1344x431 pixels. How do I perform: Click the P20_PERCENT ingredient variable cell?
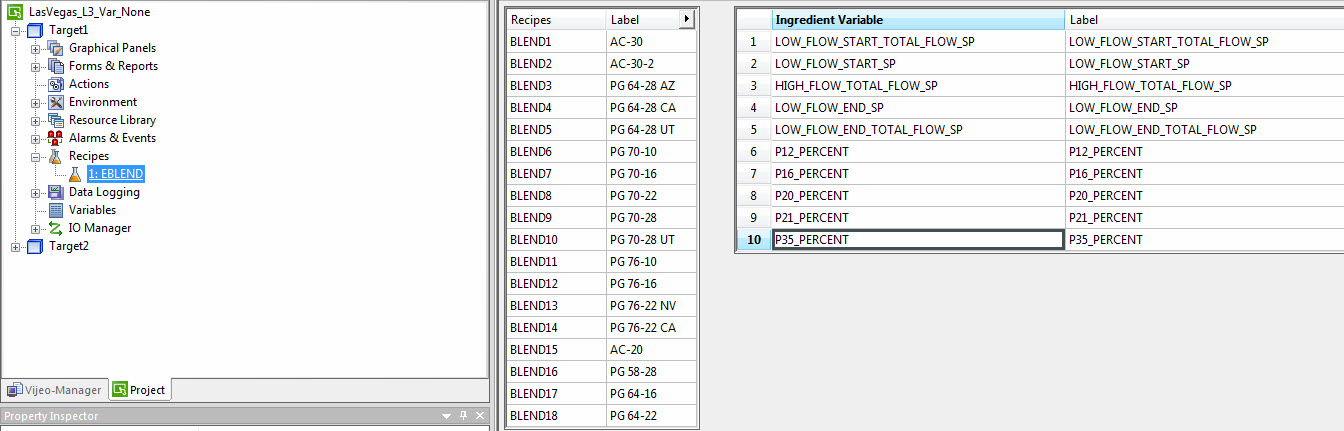918,196
